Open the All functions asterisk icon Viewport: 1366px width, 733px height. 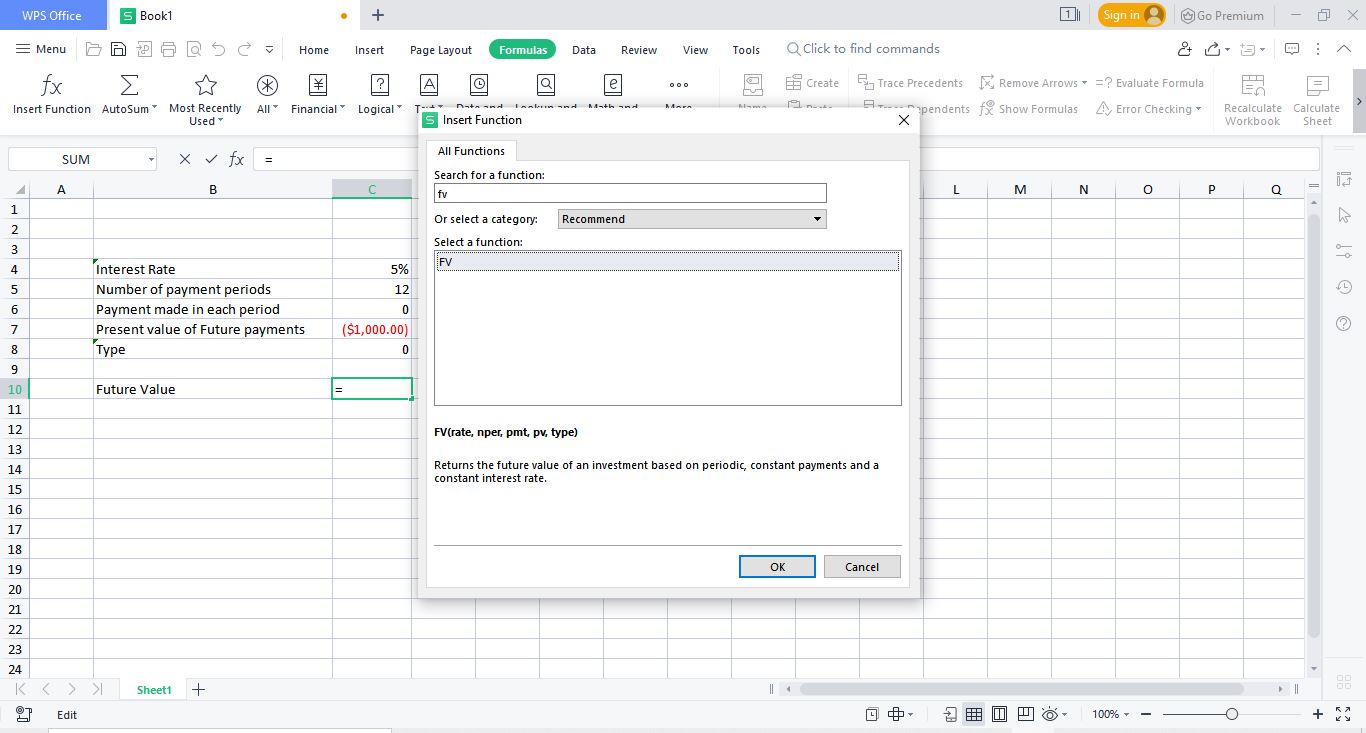point(267,85)
